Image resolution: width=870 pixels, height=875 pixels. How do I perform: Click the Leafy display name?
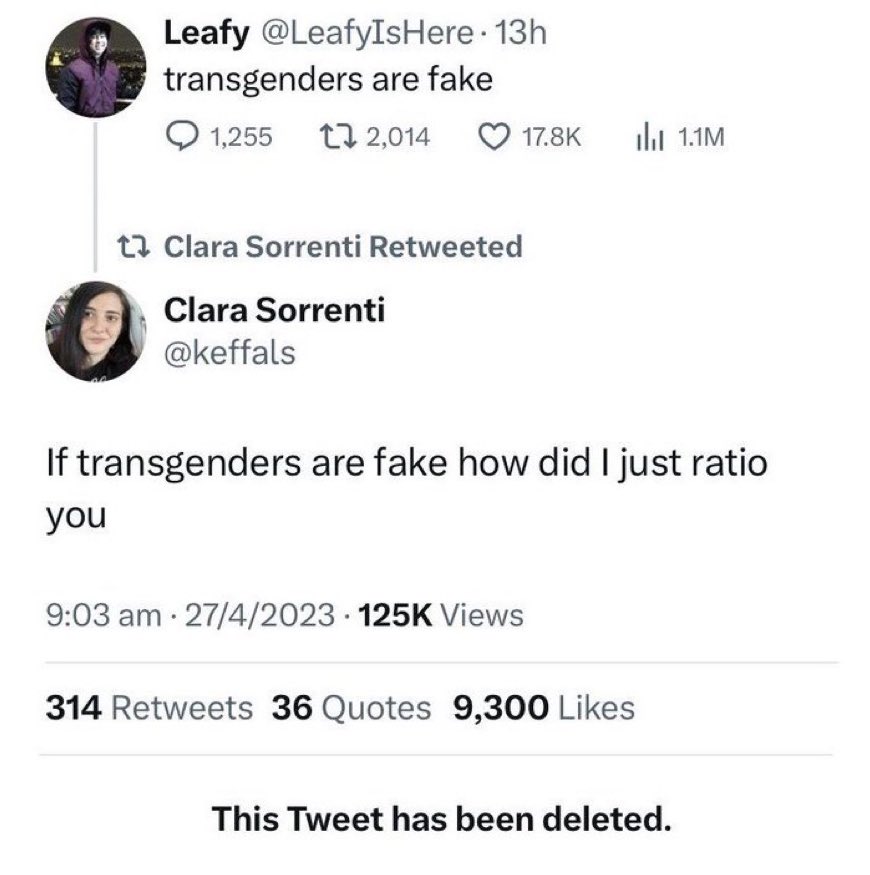[207, 34]
